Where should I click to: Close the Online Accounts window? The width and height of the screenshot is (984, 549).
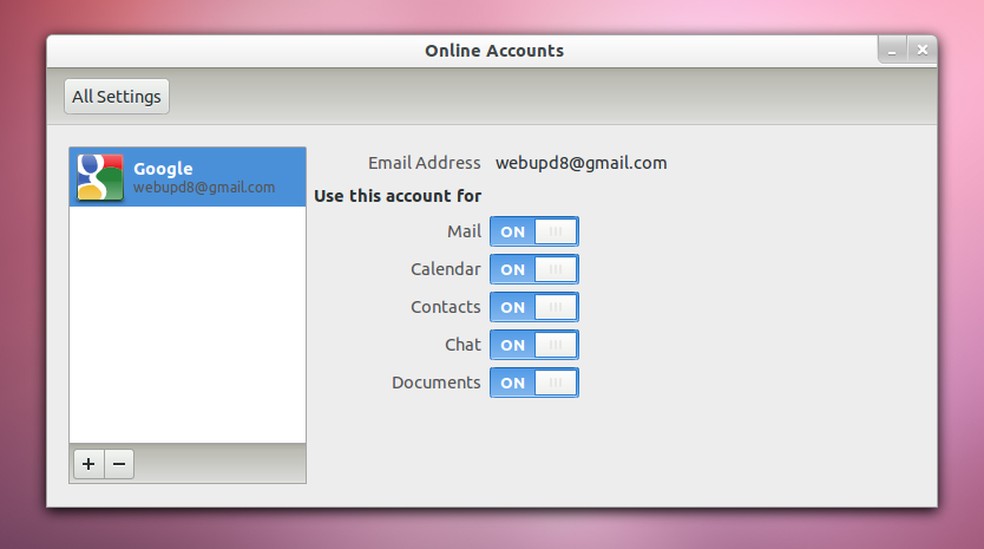click(x=922, y=50)
